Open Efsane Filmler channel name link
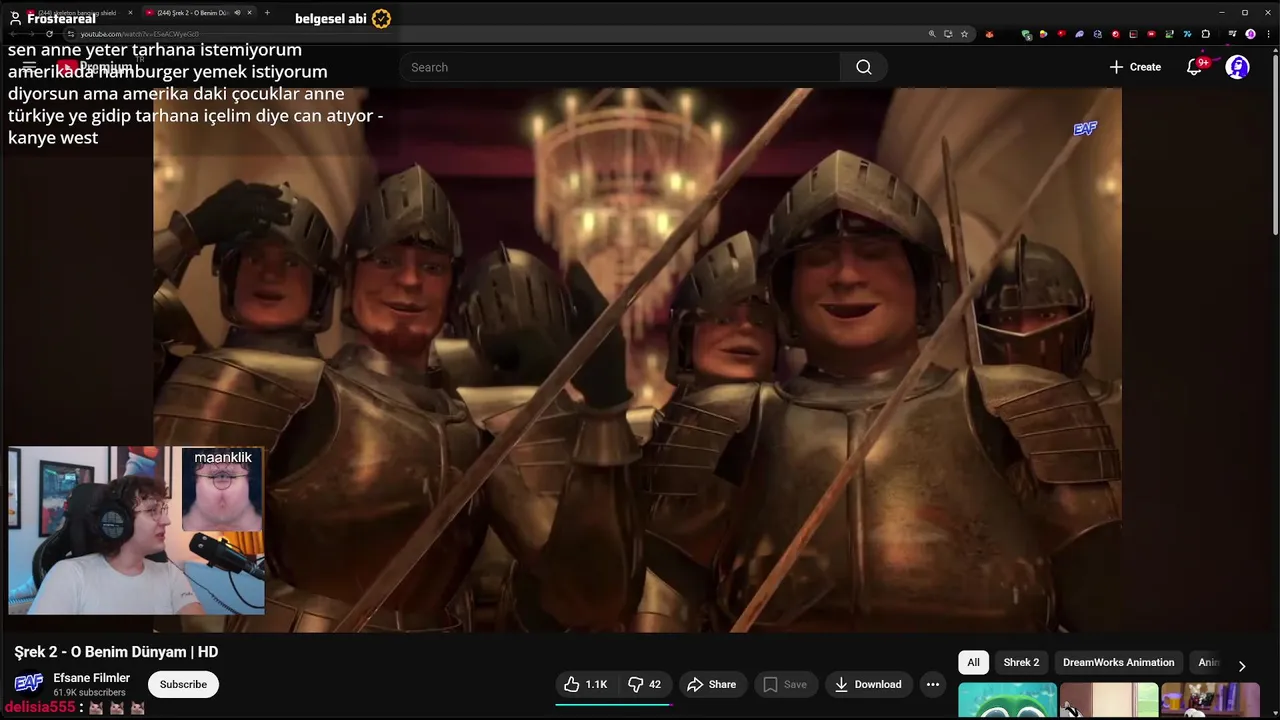1280x720 pixels. click(x=92, y=678)
